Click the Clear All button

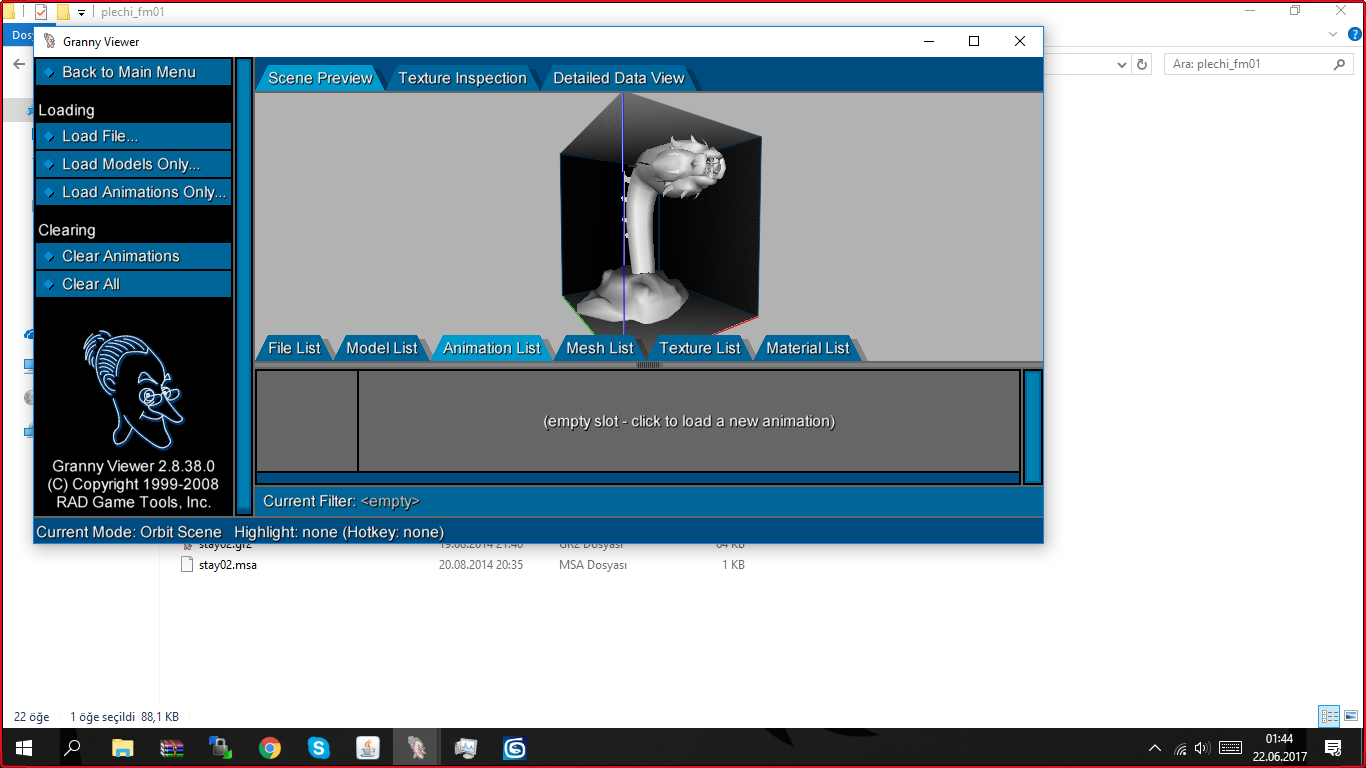(x=133, y=284)
